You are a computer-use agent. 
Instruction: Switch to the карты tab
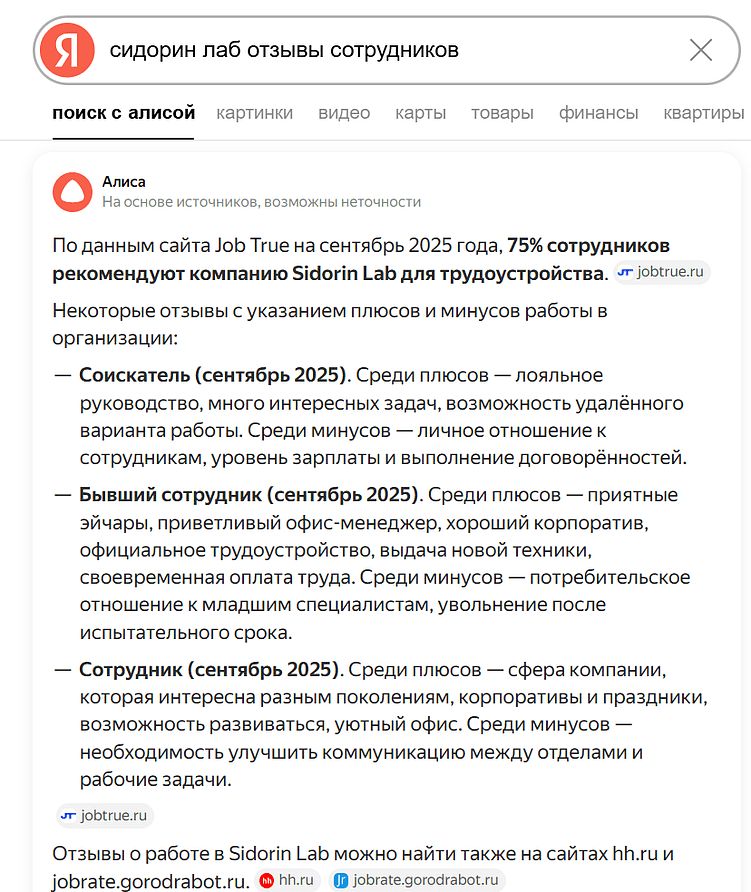coord(420,113)
